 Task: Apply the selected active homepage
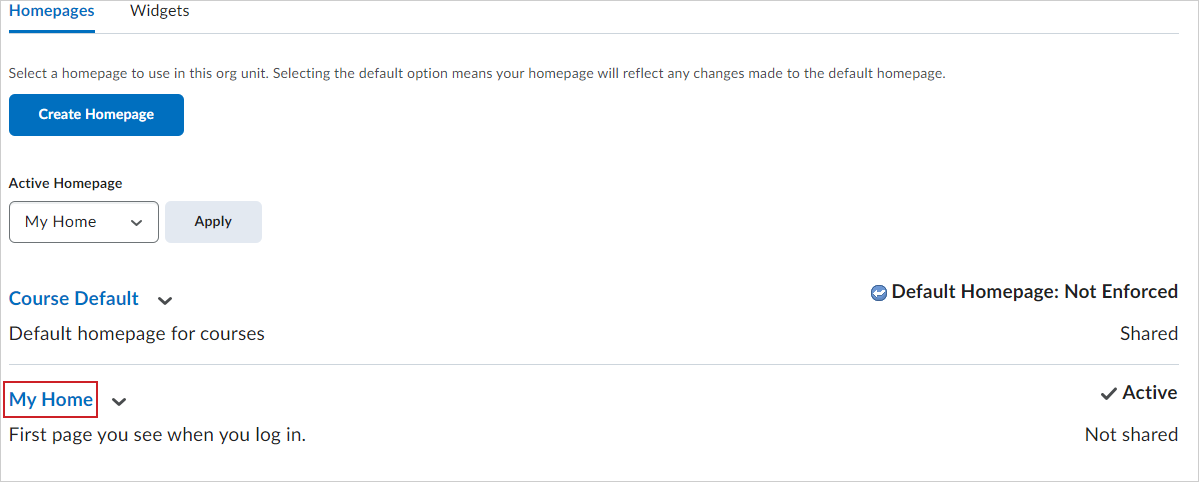click(213, 222)
